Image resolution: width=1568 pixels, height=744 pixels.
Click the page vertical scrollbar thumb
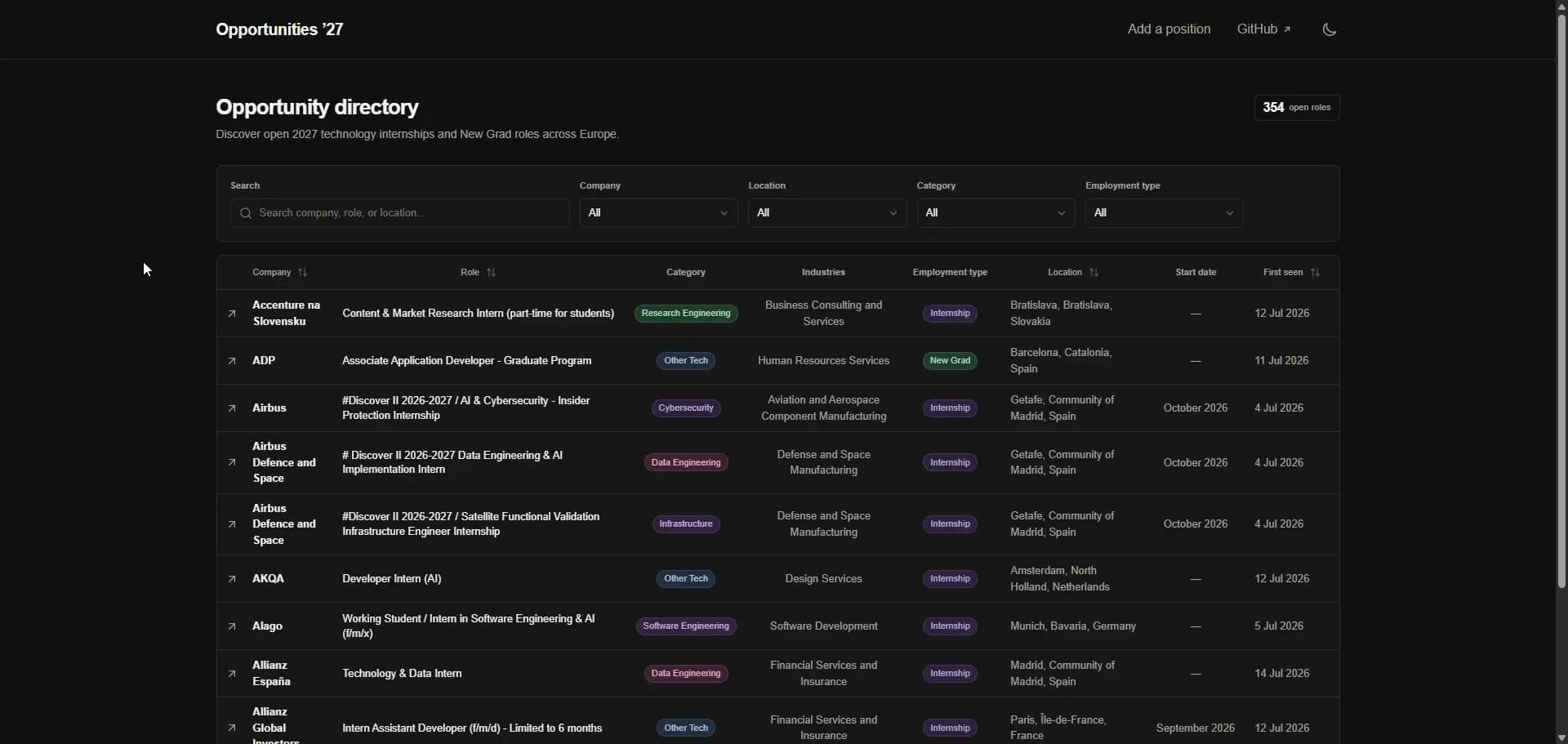click(x=1561, y=299)
